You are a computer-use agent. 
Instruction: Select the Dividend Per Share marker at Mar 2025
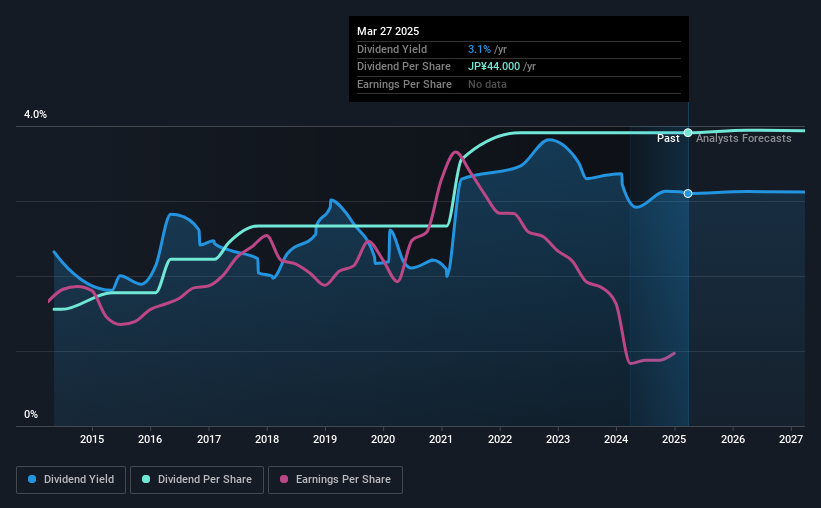point(688,132)
